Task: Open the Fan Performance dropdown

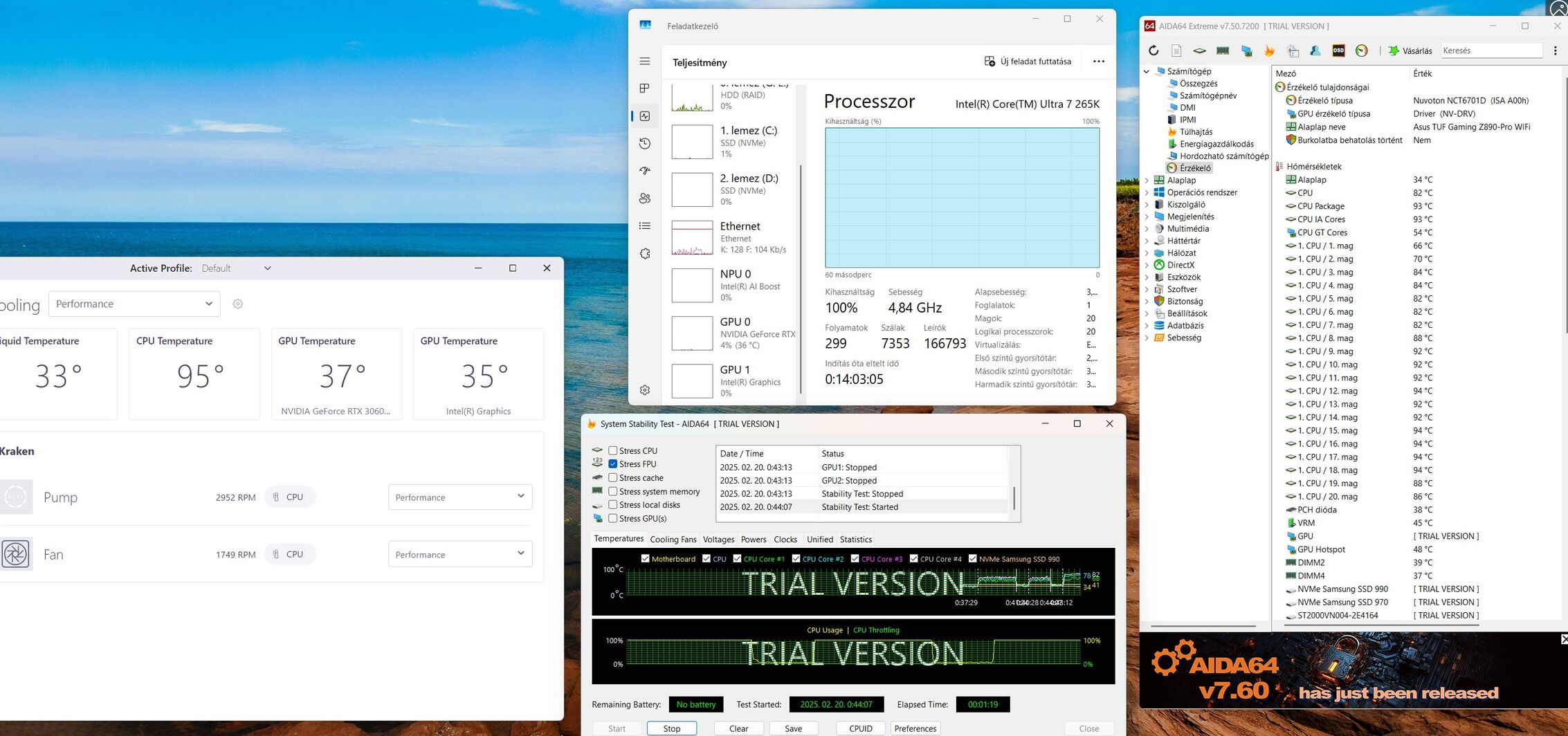Action: coord(460,554)
